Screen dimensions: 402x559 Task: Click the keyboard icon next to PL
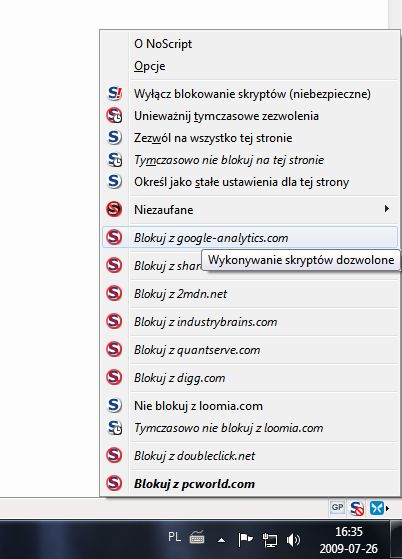[x=197, y=537]
